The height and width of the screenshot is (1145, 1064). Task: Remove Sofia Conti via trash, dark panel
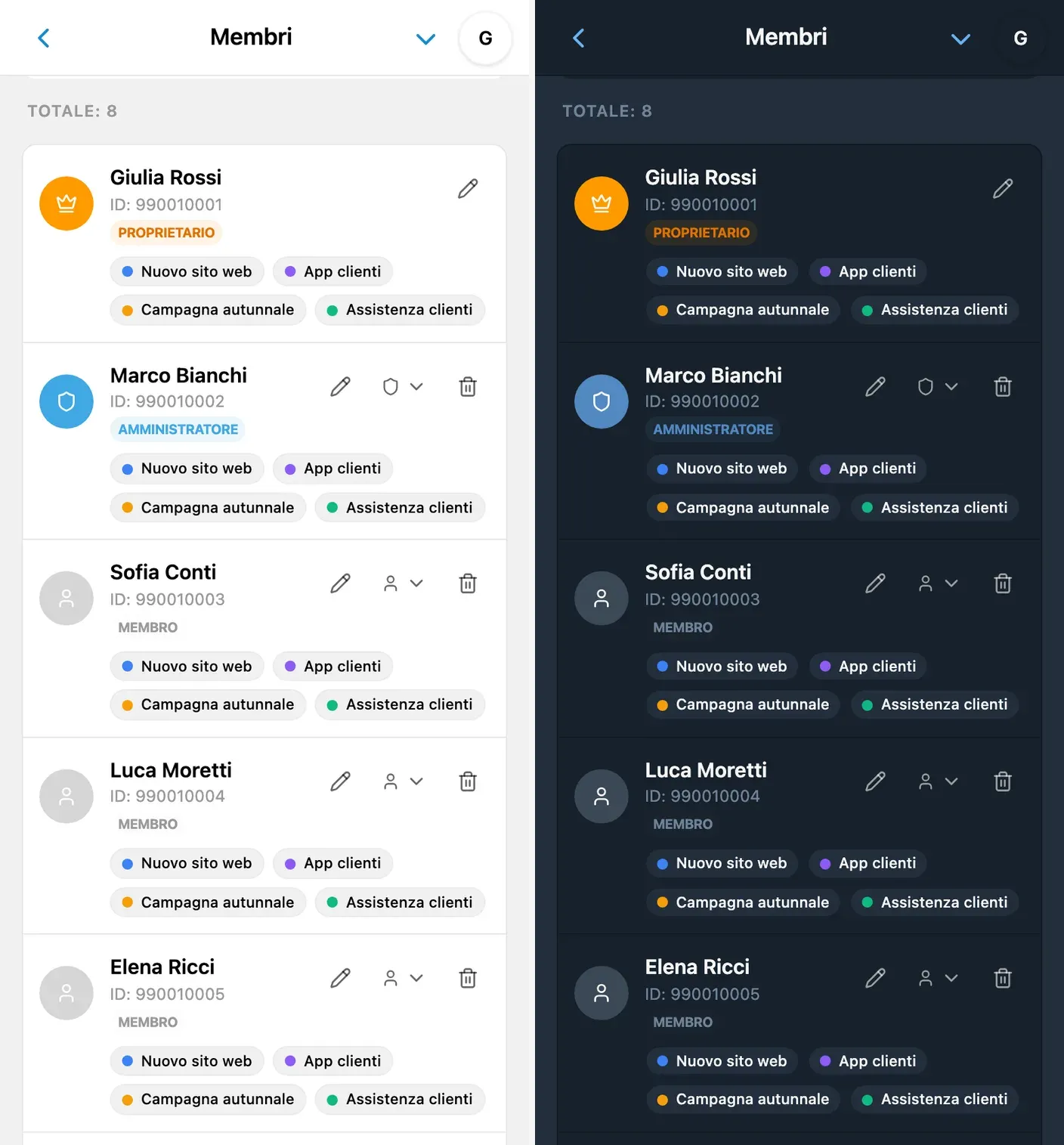click(1003, 583)
